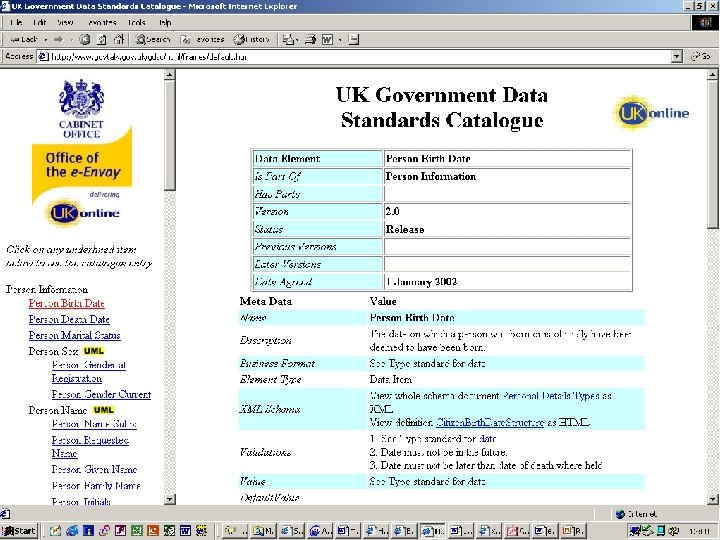Screen dimensions: 720x540
Task: Open the Person Marital Status link
Action: [x=74, y=335]
